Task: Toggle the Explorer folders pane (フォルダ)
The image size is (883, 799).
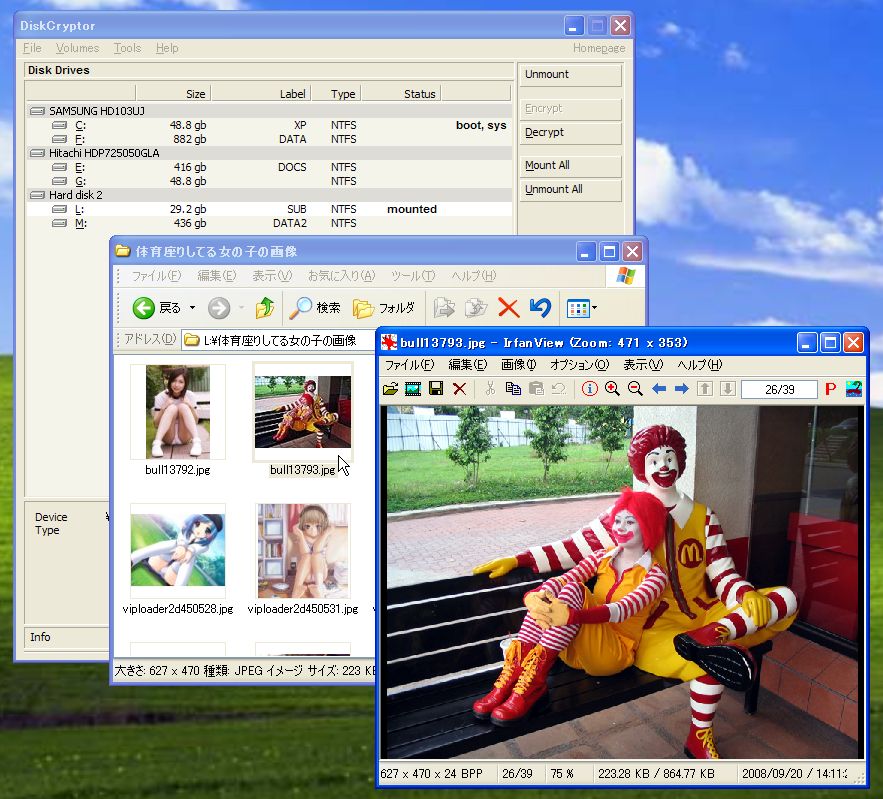Action: (383, 308)
